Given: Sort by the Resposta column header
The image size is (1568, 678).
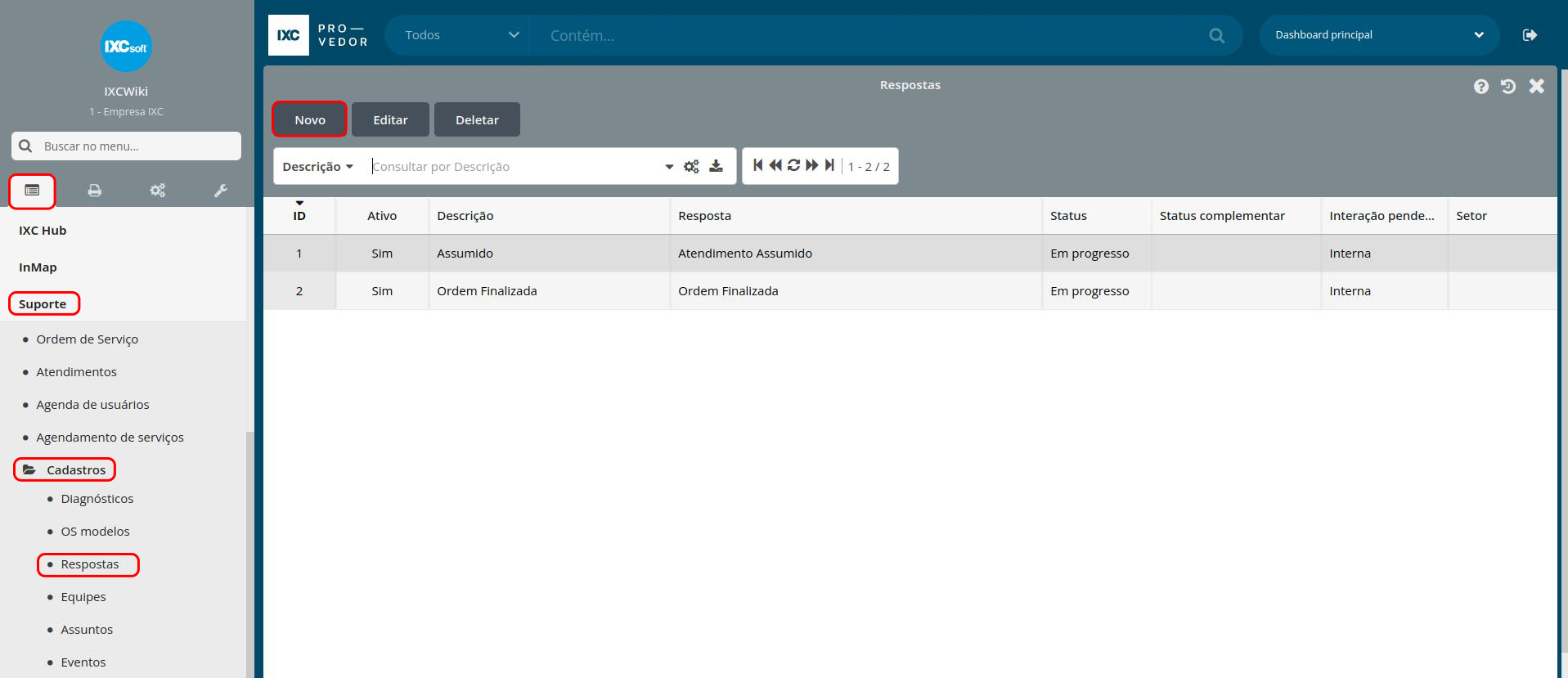Looking at the screenshot, I should 856,215.
